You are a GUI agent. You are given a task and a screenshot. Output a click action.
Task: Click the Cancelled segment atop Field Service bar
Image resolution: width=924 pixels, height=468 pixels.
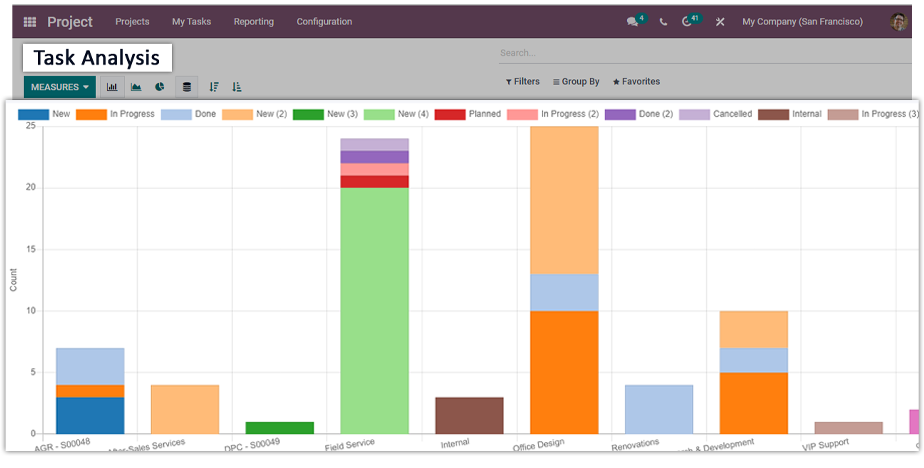(x=375, y=144)
